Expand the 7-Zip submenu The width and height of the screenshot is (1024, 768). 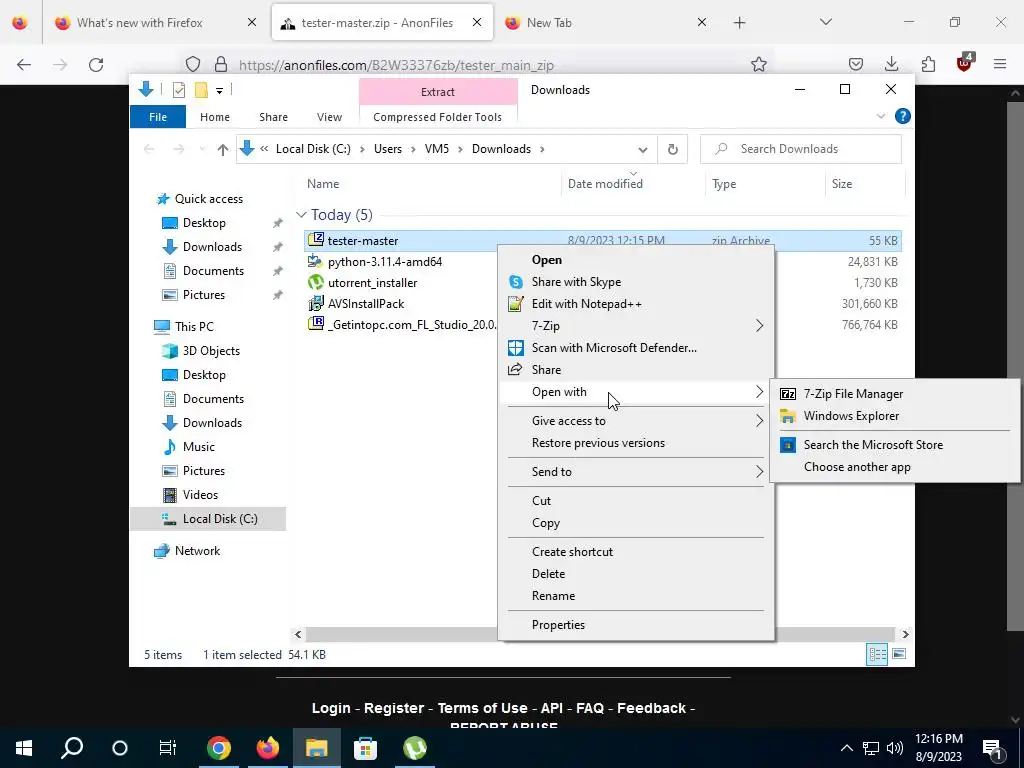(x=635, y=325)
